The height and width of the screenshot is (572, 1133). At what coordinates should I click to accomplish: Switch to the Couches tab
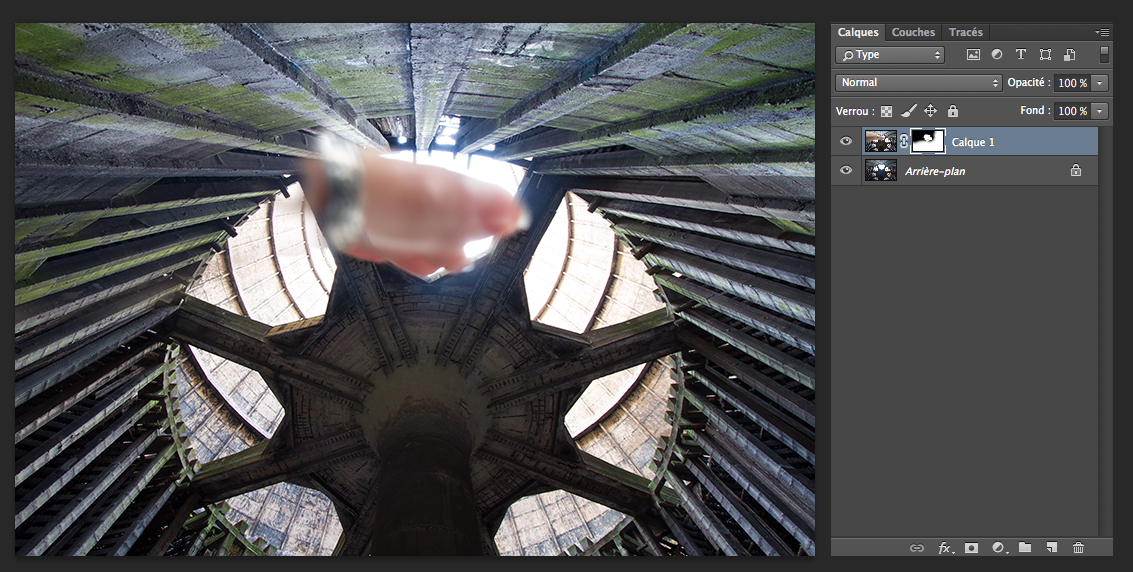(x=913, y=32)
